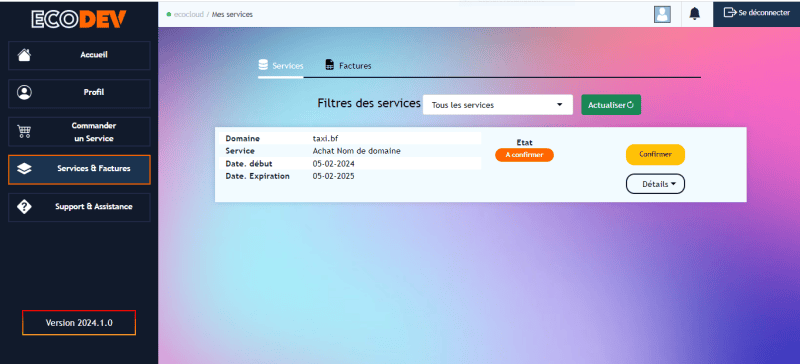Open the Tous les services dropdown

pyautogui.click(x=498, y=105)
